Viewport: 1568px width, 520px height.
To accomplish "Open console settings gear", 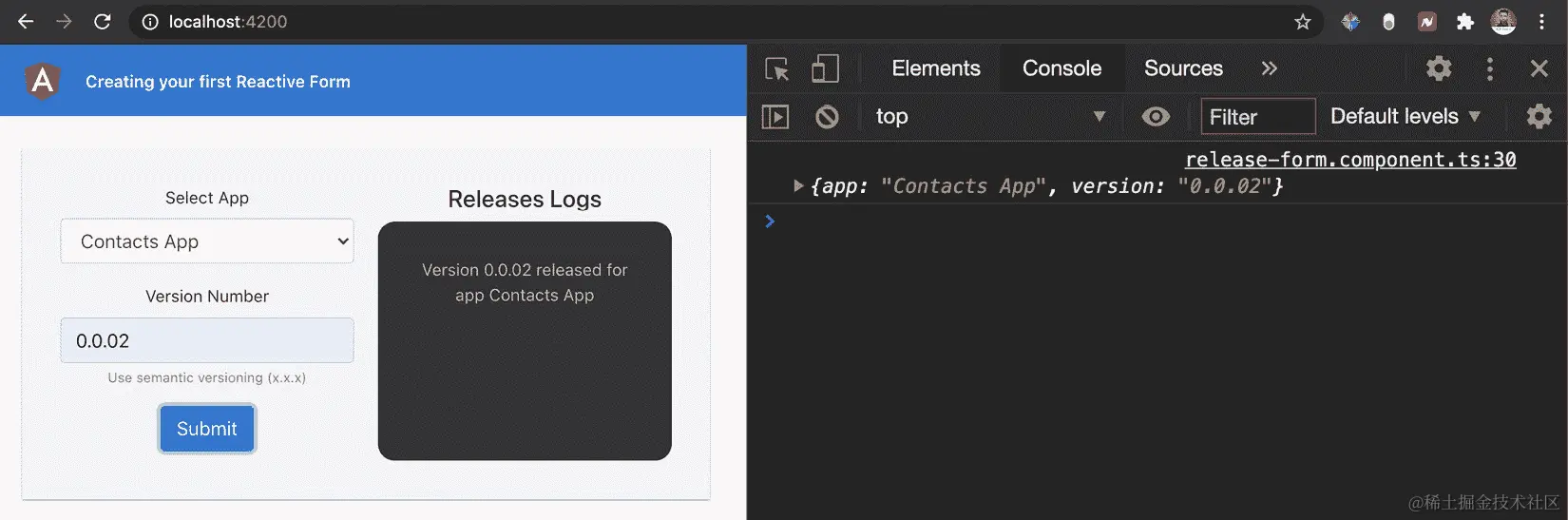I will 1539,116.
